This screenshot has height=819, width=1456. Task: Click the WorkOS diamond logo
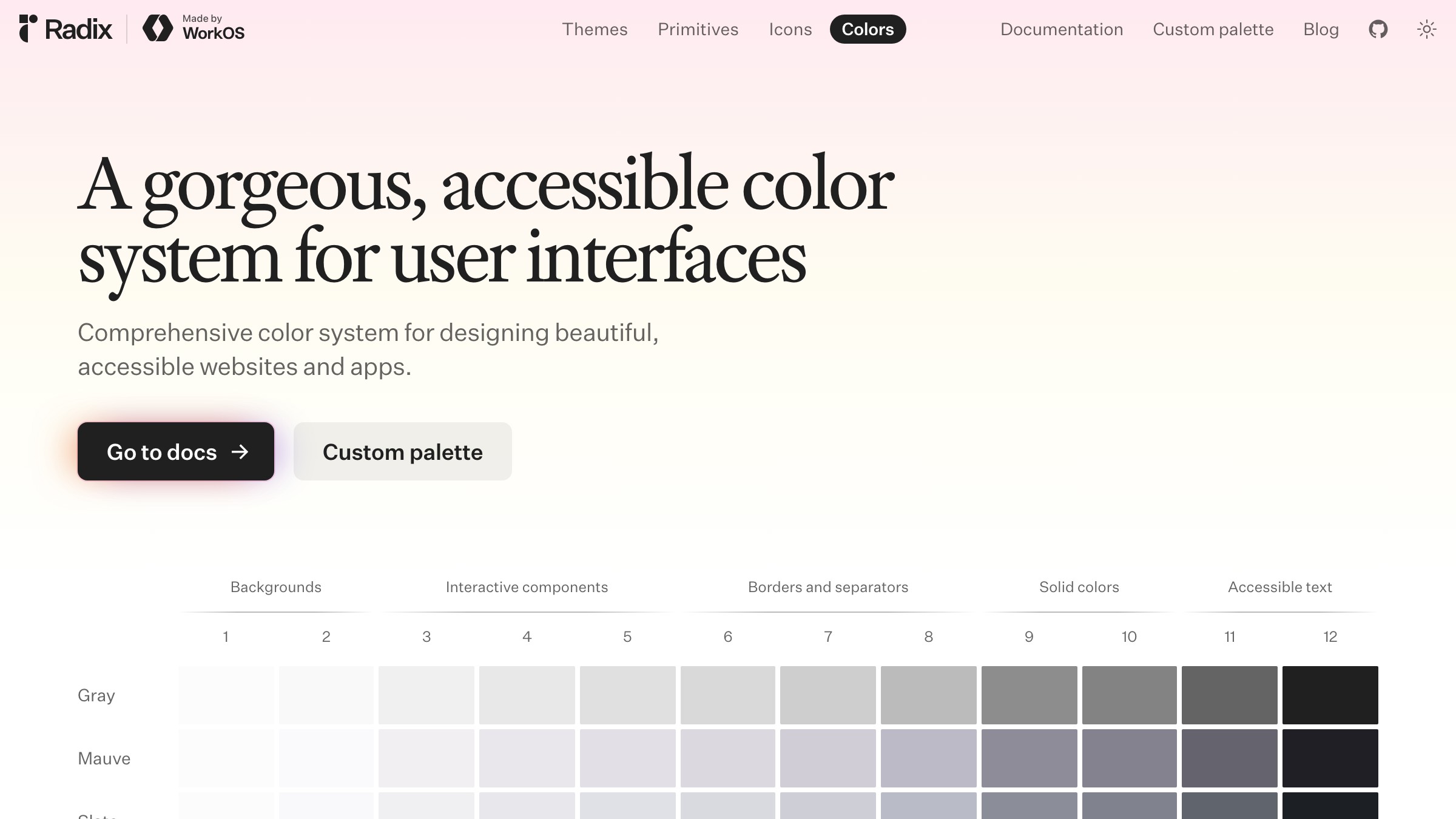[158, 27]
